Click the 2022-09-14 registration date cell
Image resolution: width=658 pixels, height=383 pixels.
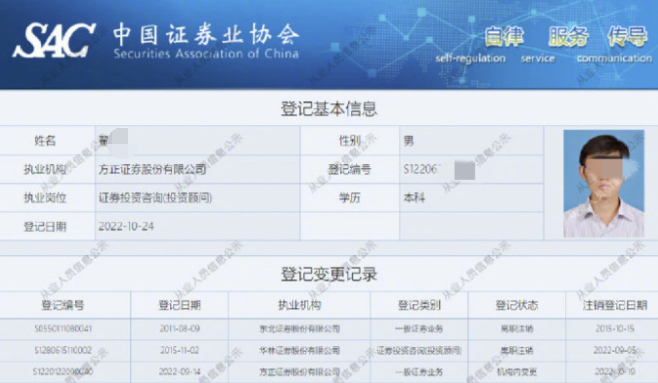[x=180, y=372]
